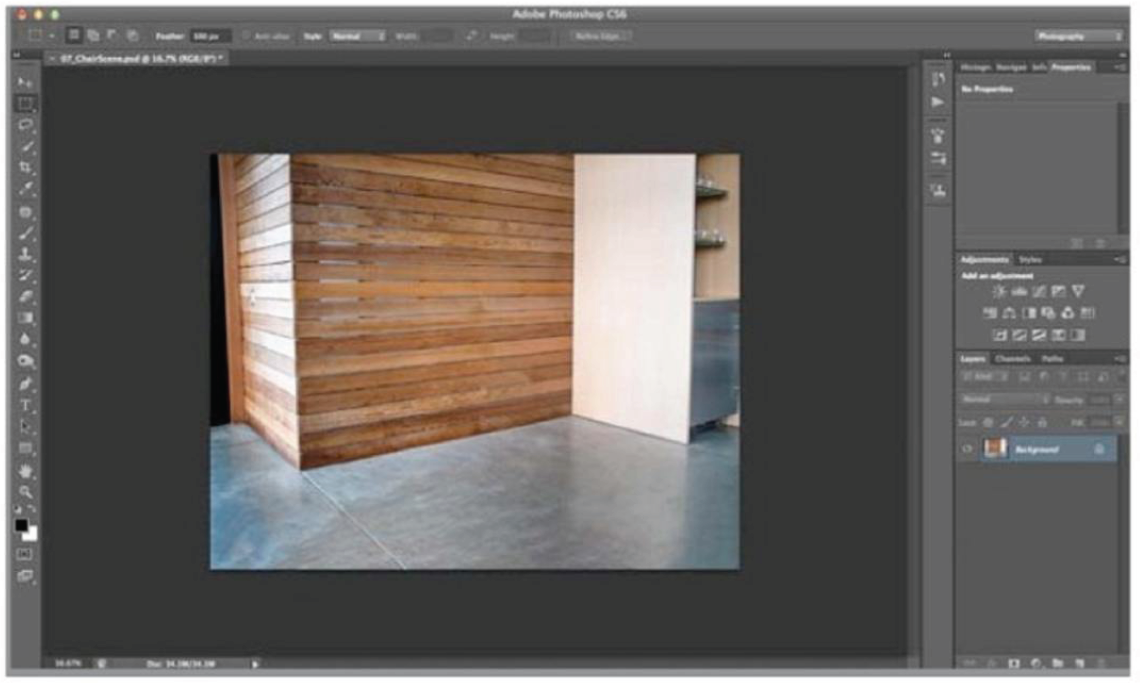This screenshot has height=683, width=1140.
Task: Select the Lasso tool
Action: pyautogui.click(x=25, y=125)
